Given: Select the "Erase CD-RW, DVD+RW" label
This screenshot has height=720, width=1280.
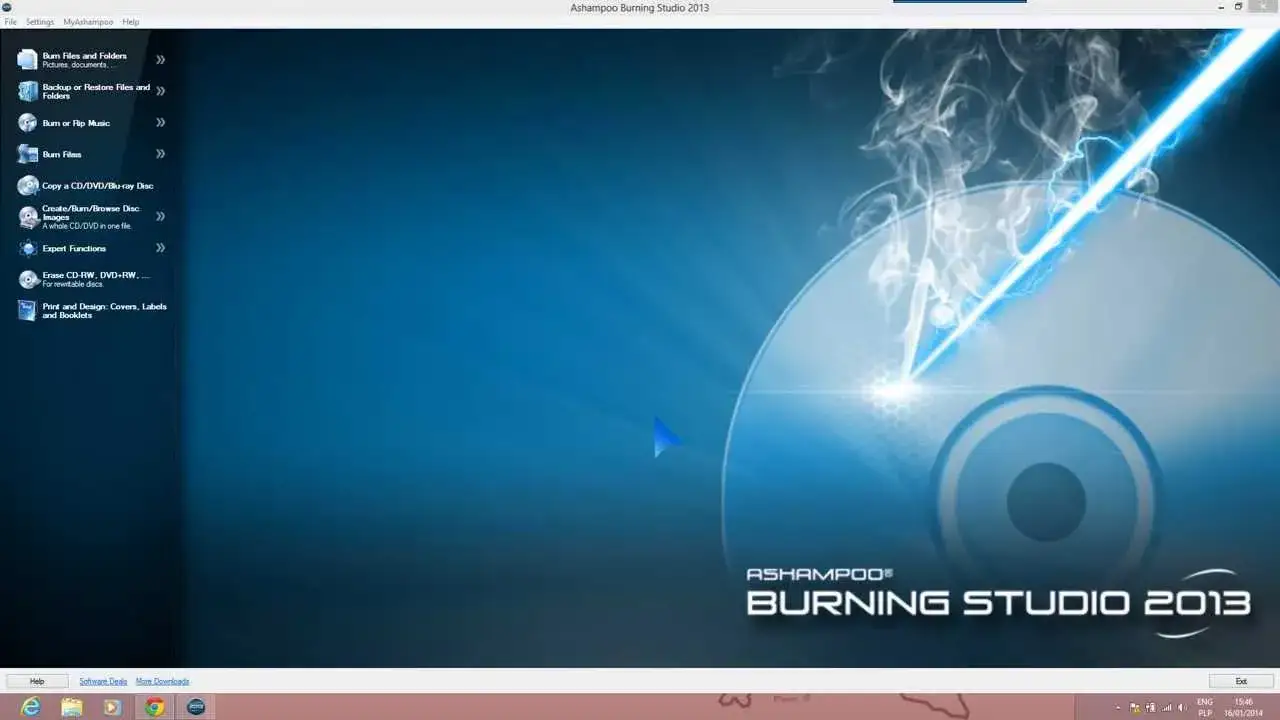Looking at the screenshot, I should point(95,275).
